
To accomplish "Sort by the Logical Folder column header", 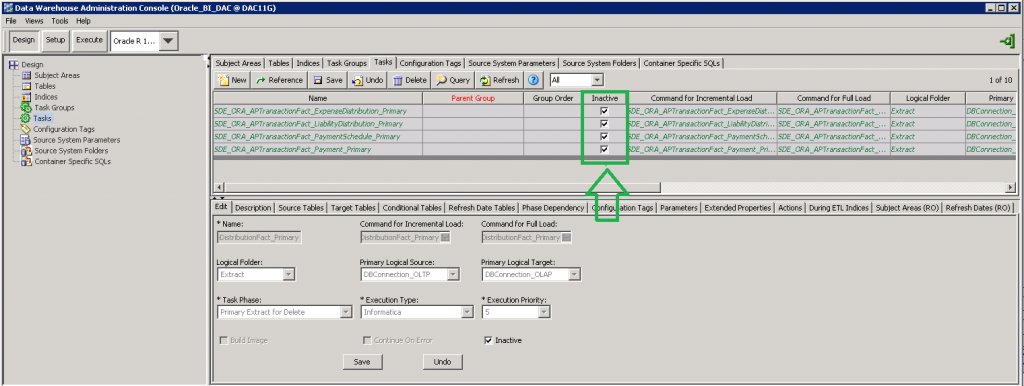I will 927,98.
